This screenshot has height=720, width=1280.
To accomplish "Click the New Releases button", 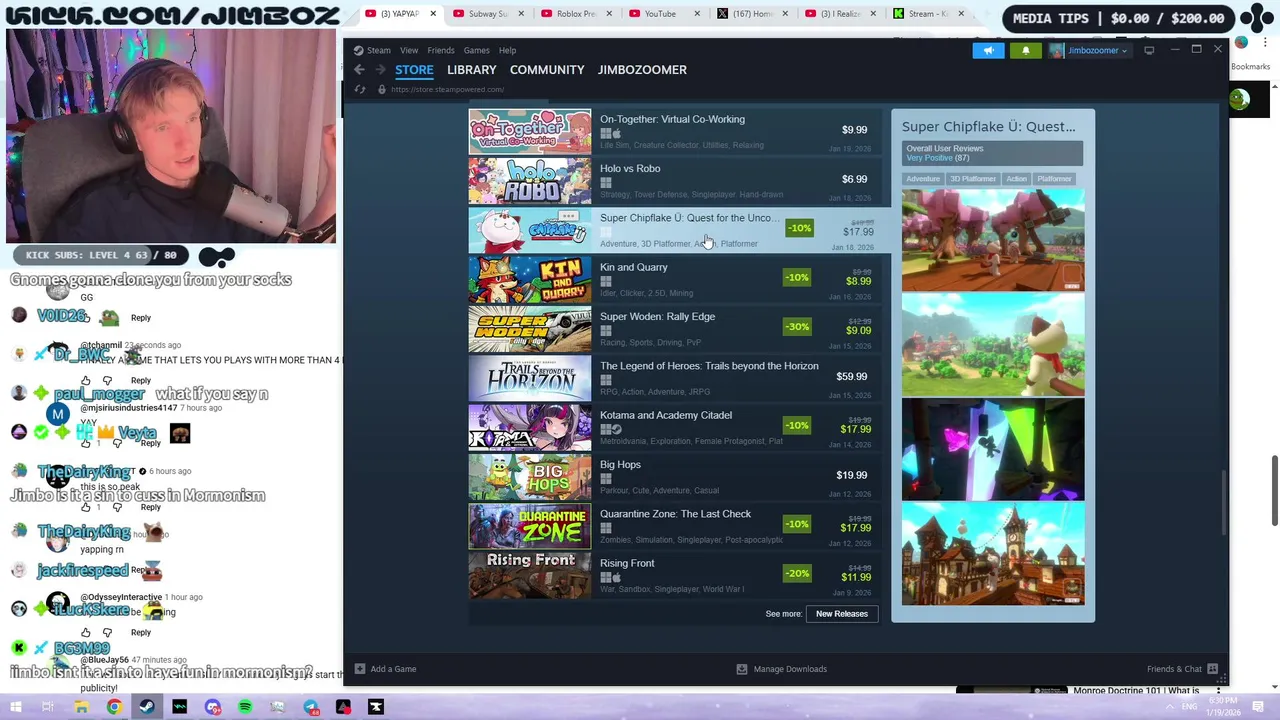I will pyautogui.click(x=842, y=614).
